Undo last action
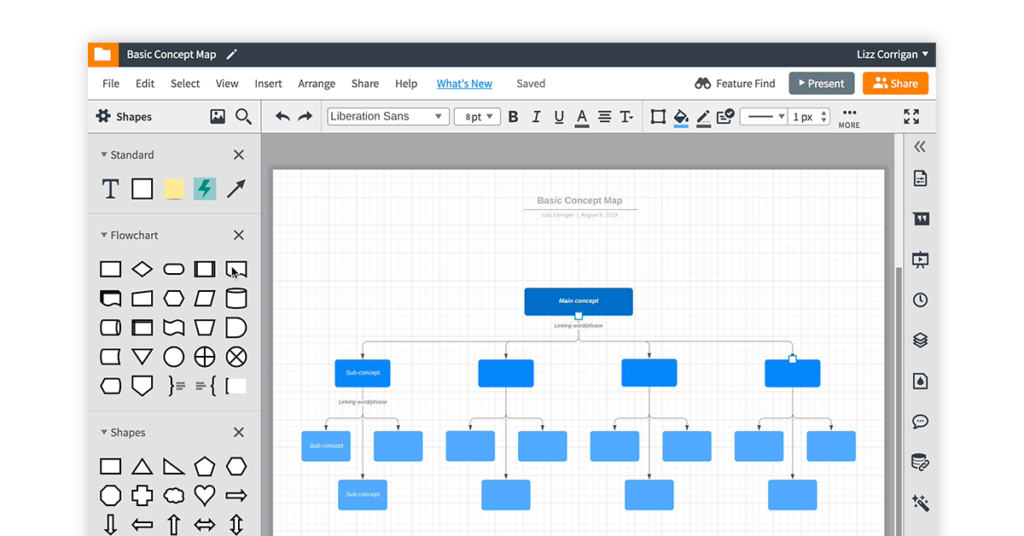Viewport: 1024px width, 536px height. coord(282,117)
